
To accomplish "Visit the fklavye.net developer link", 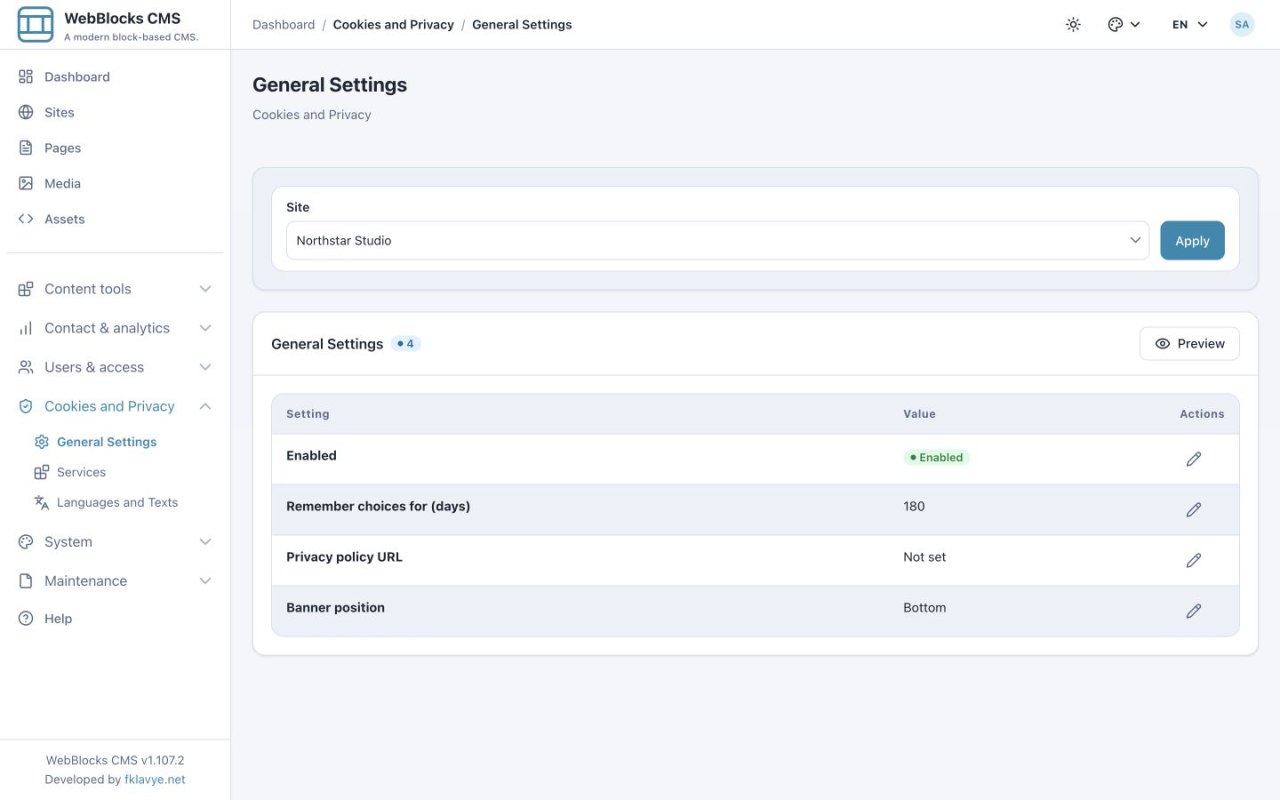I will click(155, 780).
